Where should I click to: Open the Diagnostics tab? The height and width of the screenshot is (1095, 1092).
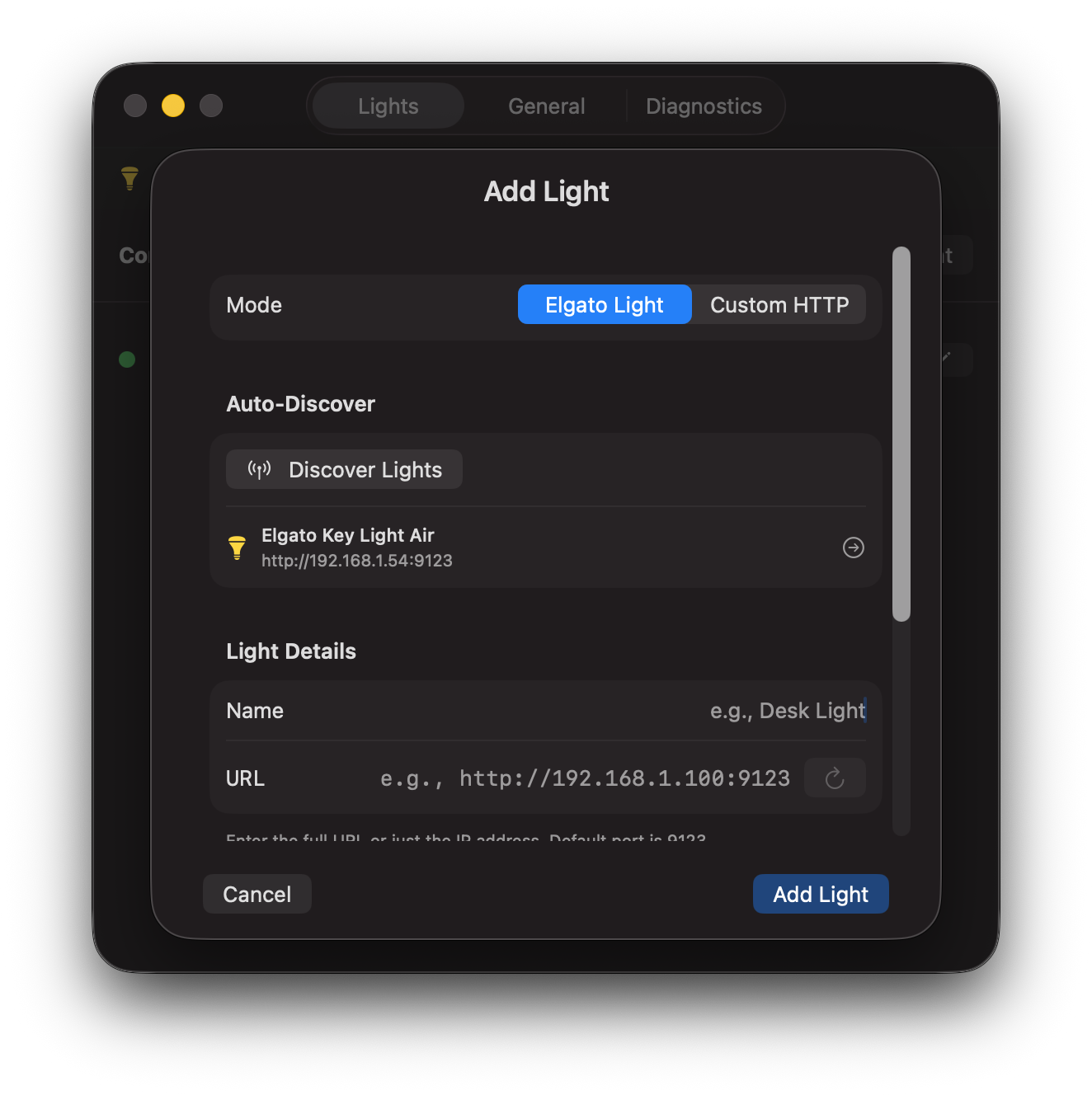pos(703,106)
